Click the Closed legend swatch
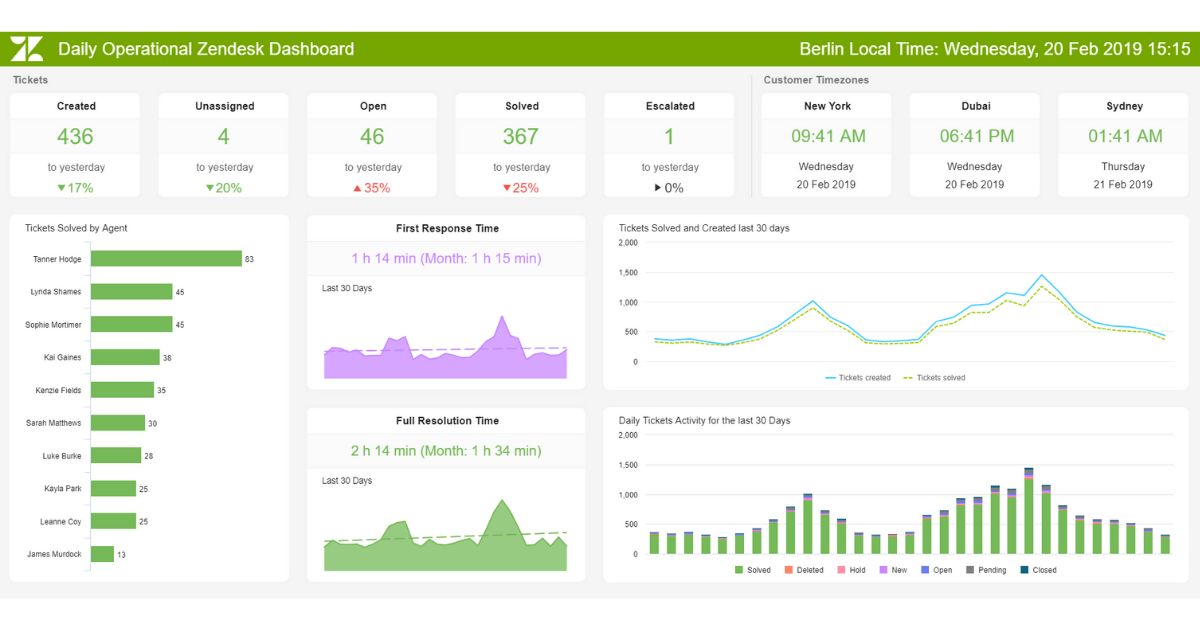Screen dimensions: 1200x630 (1024, 570)
